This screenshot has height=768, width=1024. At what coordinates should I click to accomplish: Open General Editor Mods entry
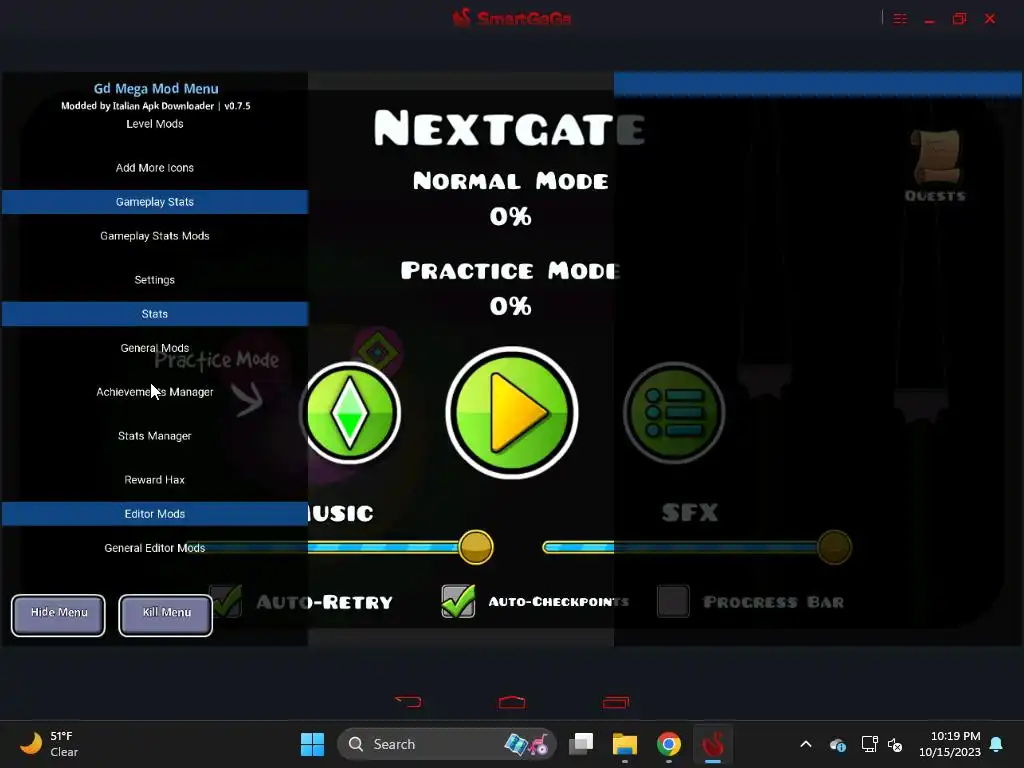(x=155, y=548)
